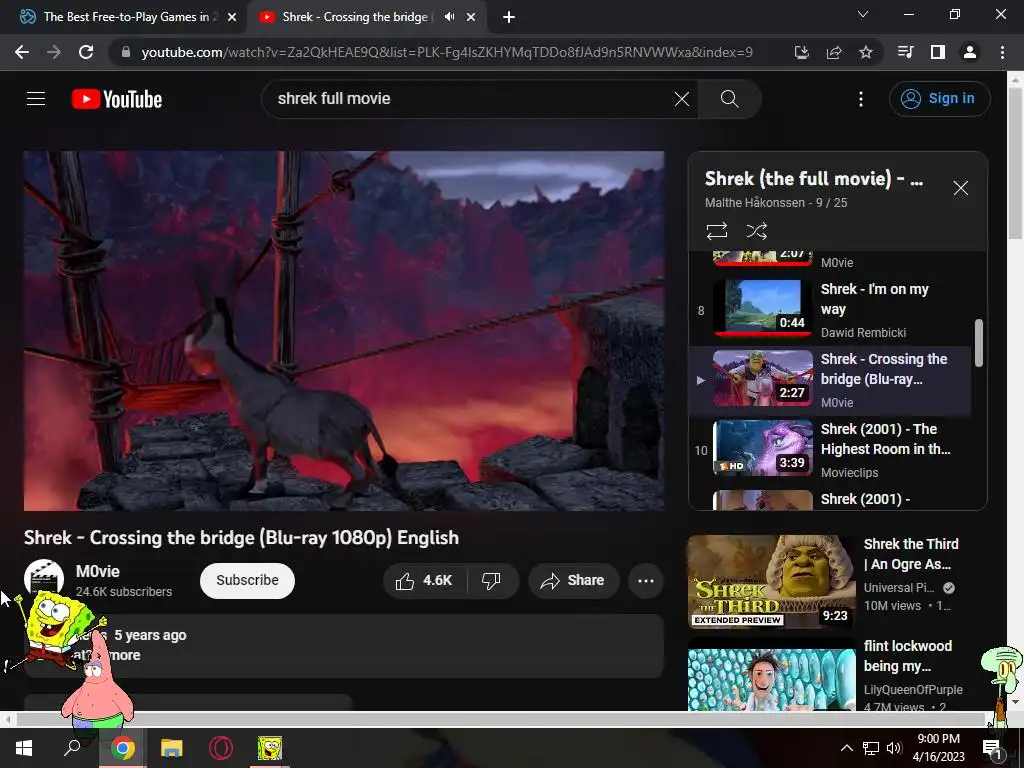This screenshot has height=768, width=1024.
Task: Close the 'Best Free-to-Play Games' tab
Action: (231, 17)
